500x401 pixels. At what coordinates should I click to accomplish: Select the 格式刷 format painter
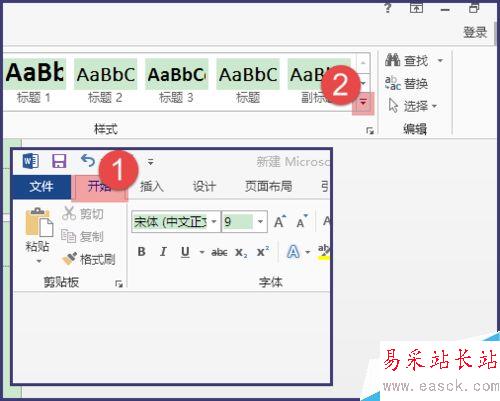coord(89,259)
